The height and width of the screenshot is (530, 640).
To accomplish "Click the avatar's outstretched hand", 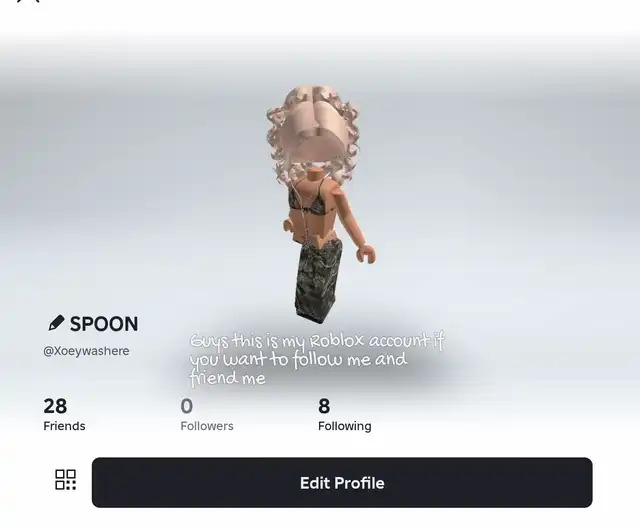I will 366,254.
